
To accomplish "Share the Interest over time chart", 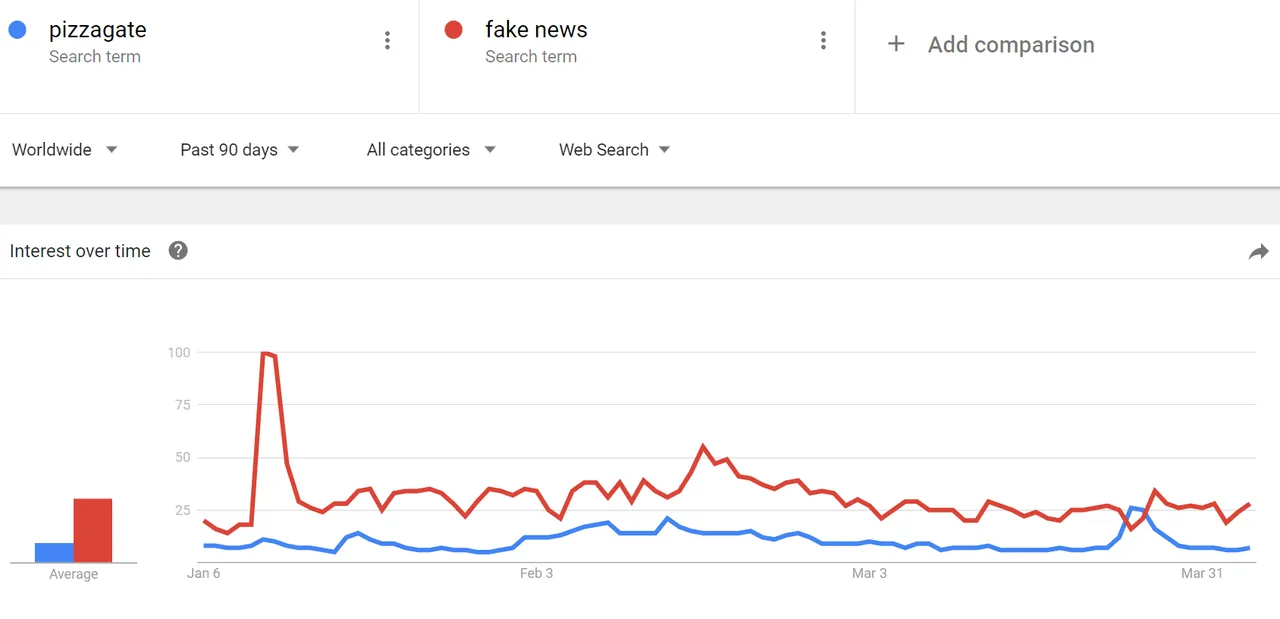I will point(1258,252).
